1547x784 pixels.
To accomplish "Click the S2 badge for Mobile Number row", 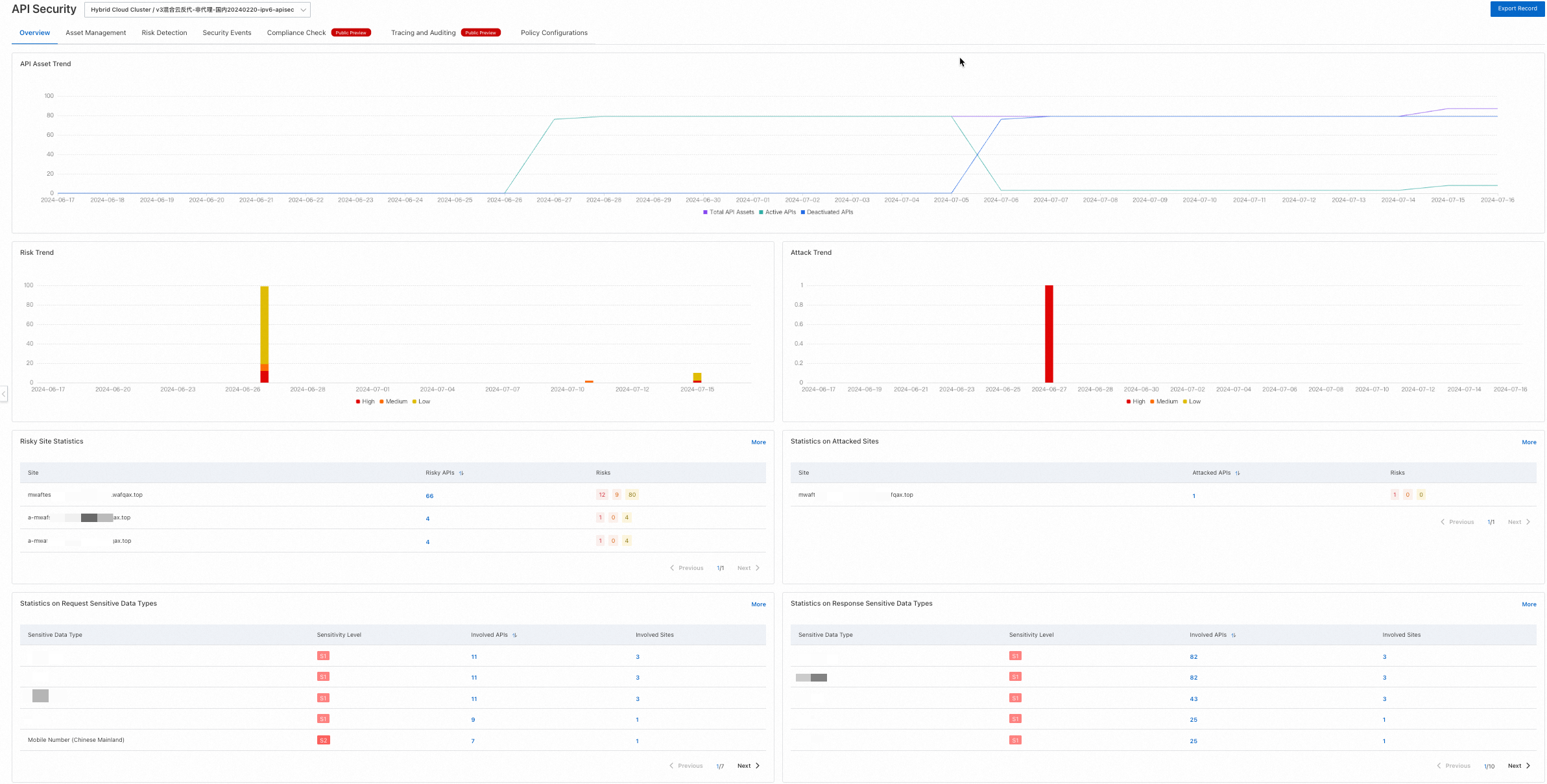I will 323,740.
